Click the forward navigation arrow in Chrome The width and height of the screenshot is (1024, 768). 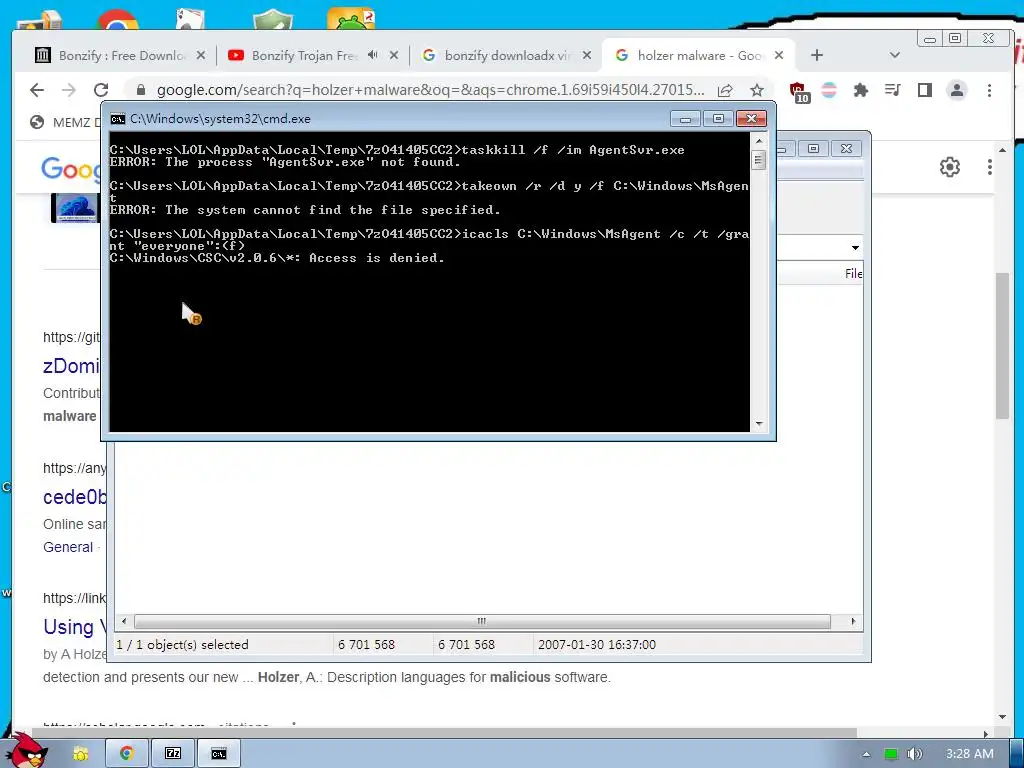click(x=69, y=90)
